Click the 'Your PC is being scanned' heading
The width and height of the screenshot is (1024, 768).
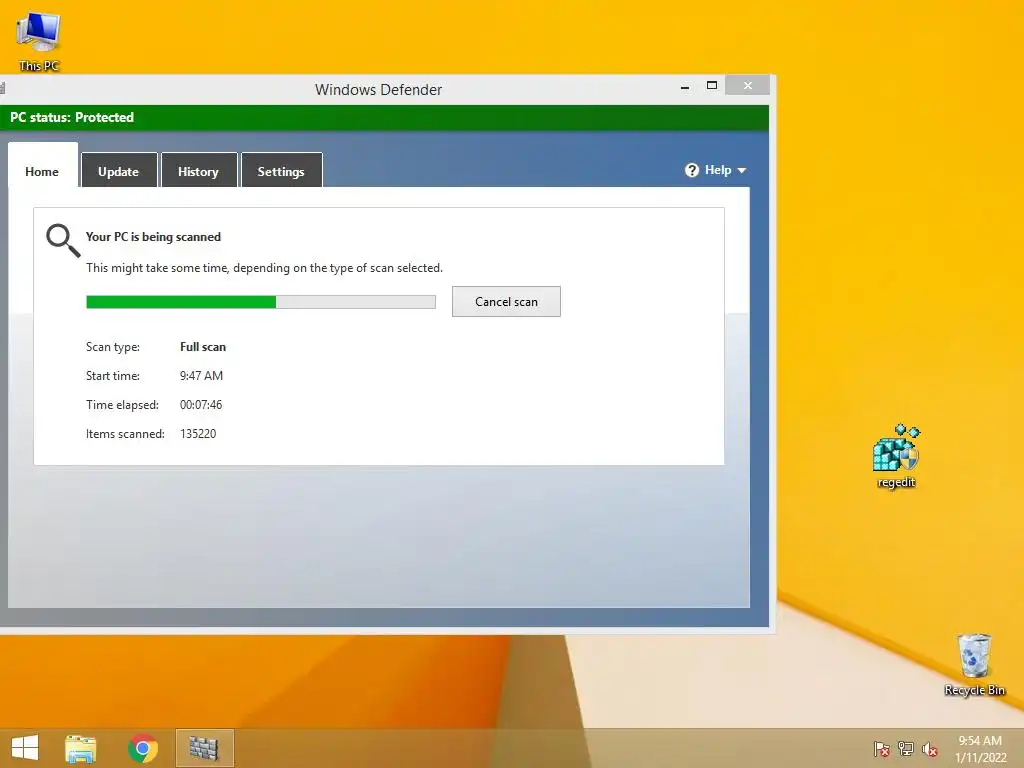pos(153,237)
